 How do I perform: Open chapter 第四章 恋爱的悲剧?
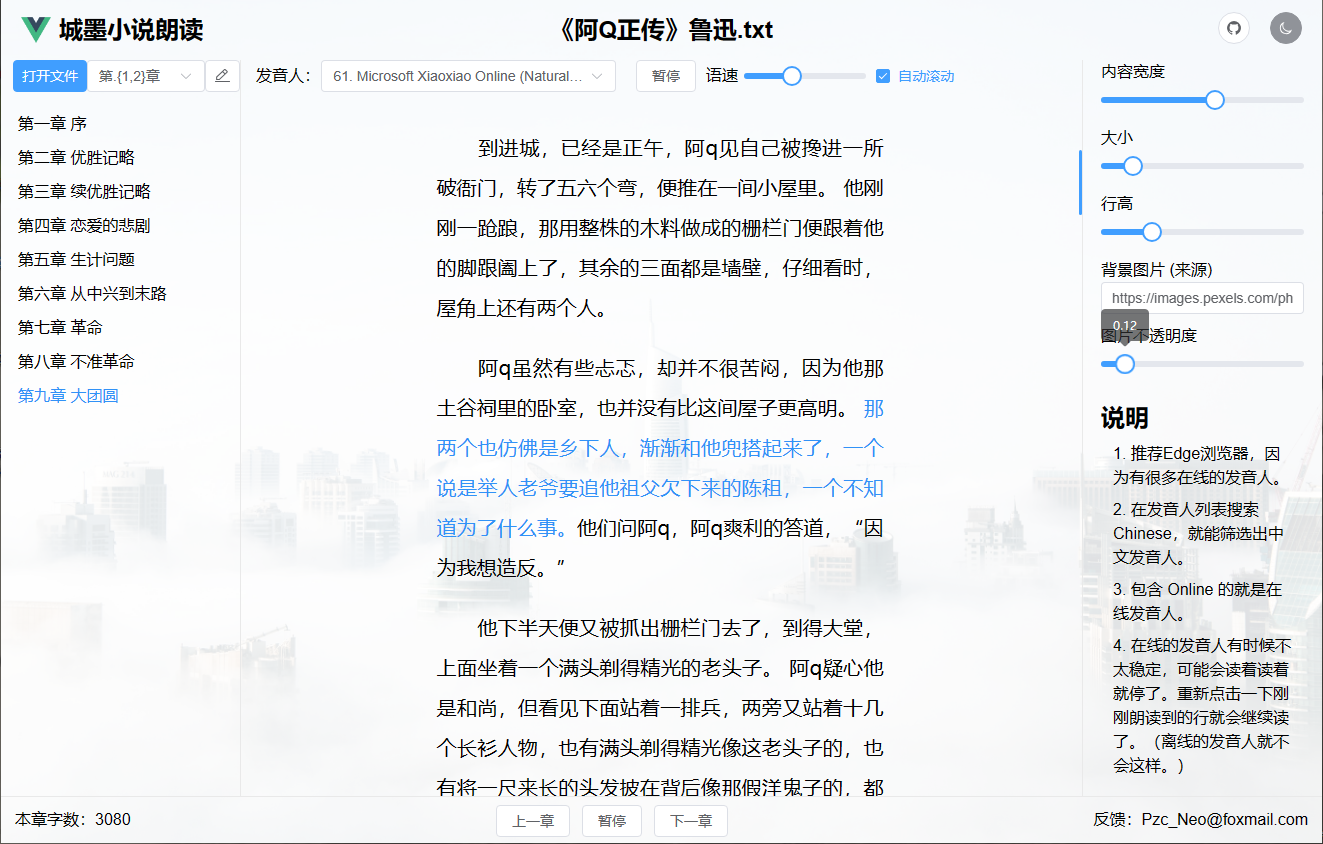(84, 226)
